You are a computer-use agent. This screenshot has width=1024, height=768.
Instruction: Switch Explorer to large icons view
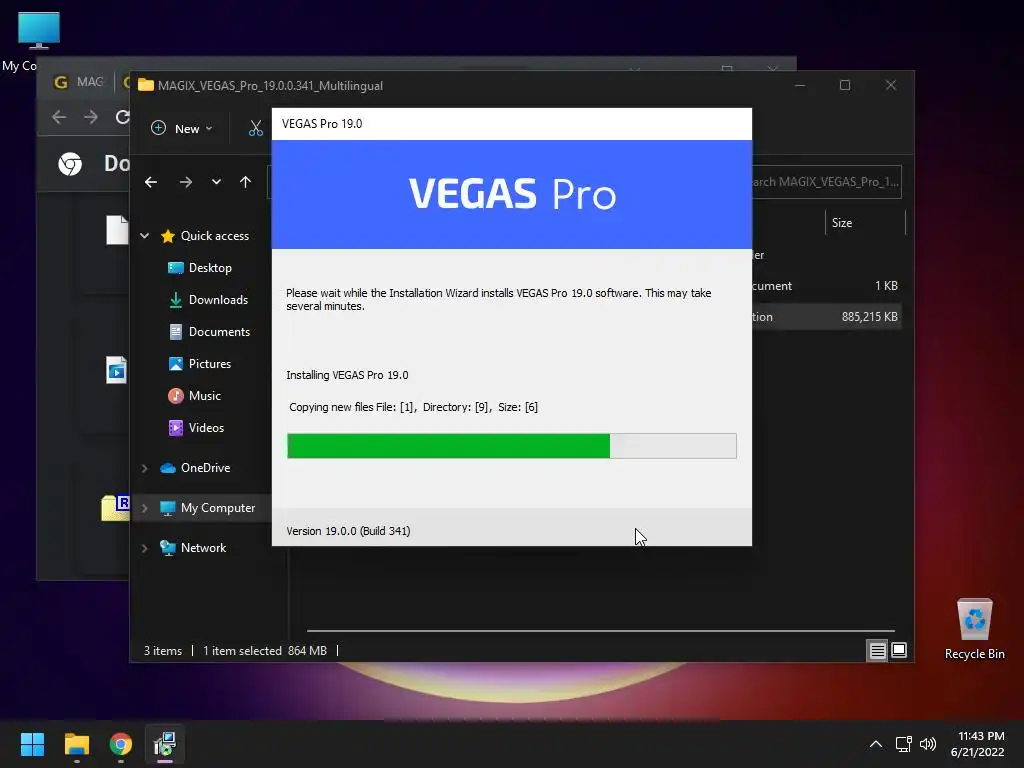tap(899, 650)
